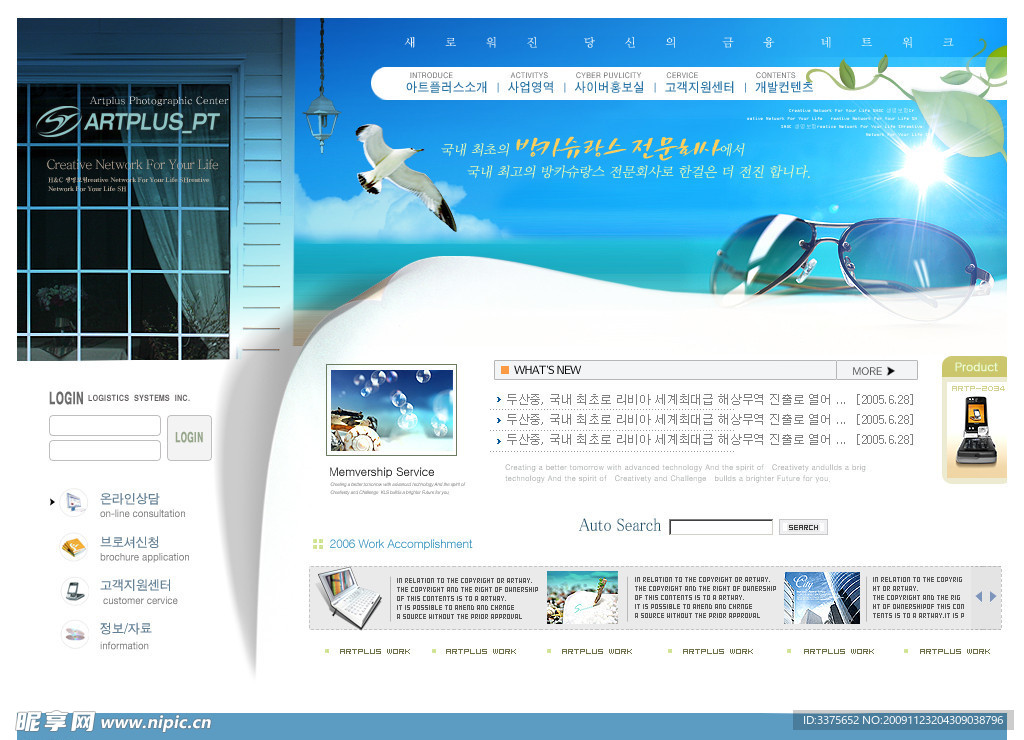Click the fourth ARTPLUS WORK link
Viewport: 1024px width, 740px height.
pyautogui.click(x=718, y=651)
